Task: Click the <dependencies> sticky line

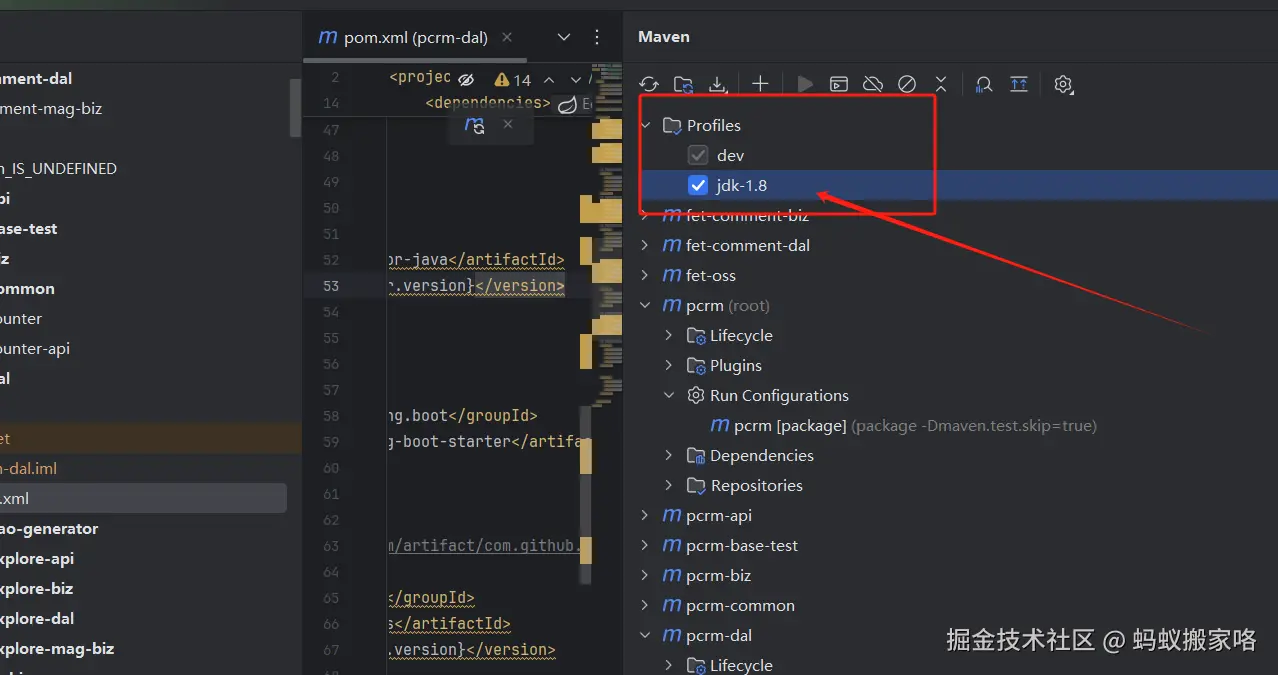Action: 488,103
